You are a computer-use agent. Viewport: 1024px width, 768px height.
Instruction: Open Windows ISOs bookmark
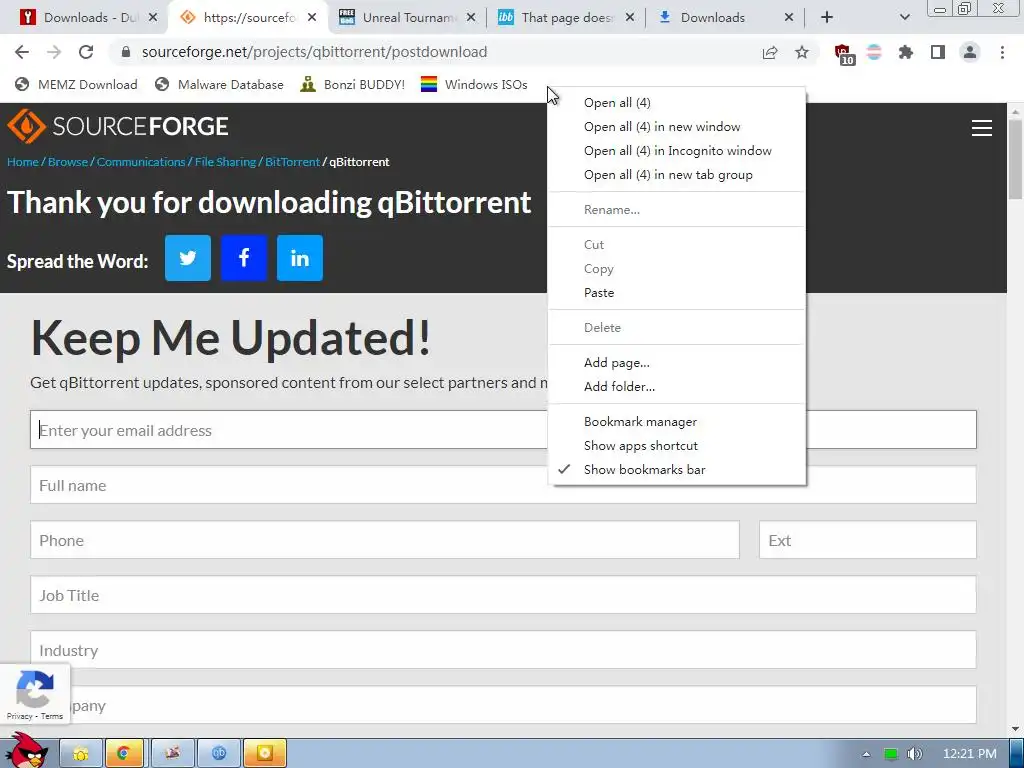tap(474, 84)
